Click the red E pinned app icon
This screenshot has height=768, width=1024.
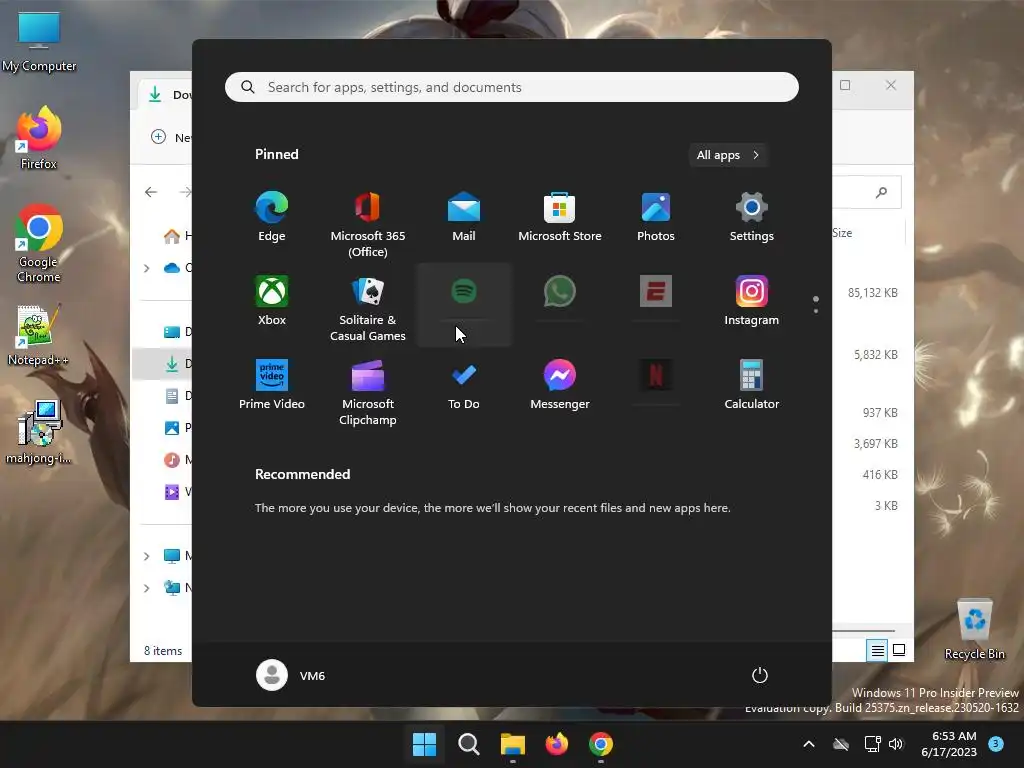[x=656, y=291]
